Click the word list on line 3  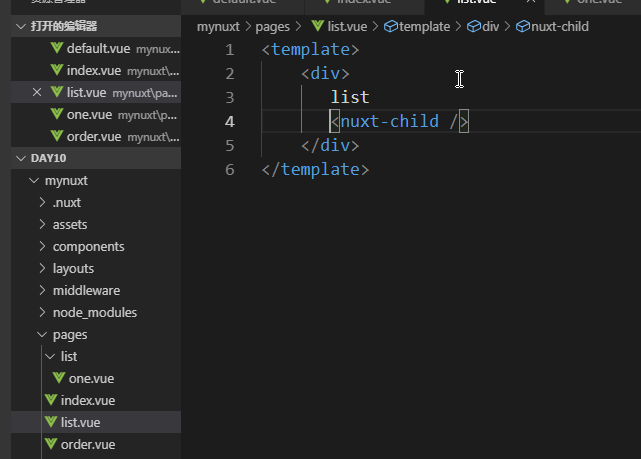pos(350,97)
